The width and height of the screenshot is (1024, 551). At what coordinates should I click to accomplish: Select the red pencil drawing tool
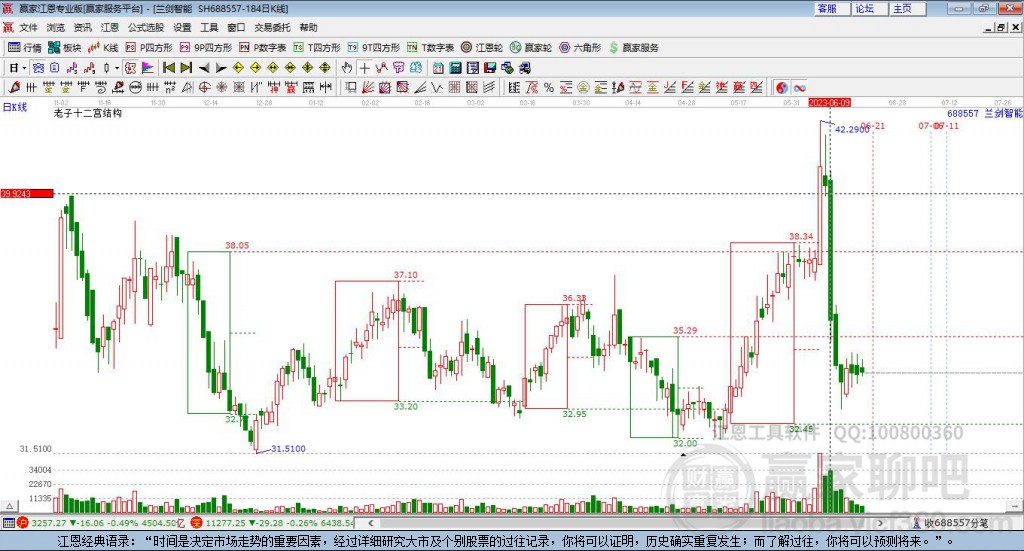tap(14, 87)
